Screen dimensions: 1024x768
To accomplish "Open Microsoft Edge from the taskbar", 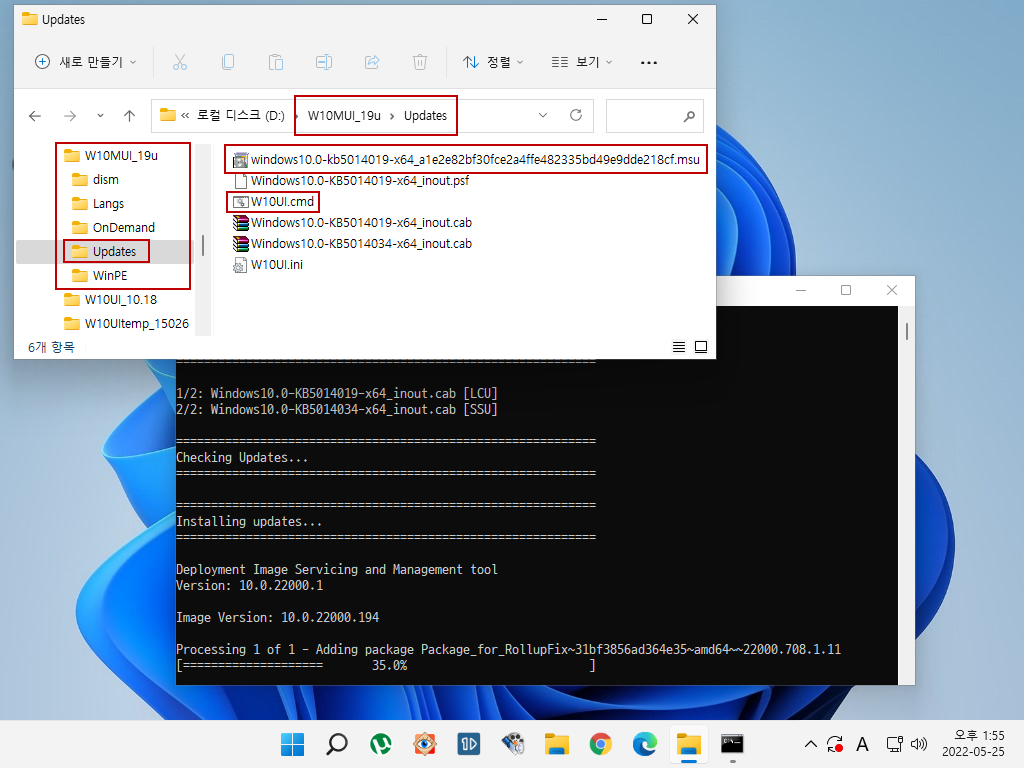I will (x=645, y=744).
